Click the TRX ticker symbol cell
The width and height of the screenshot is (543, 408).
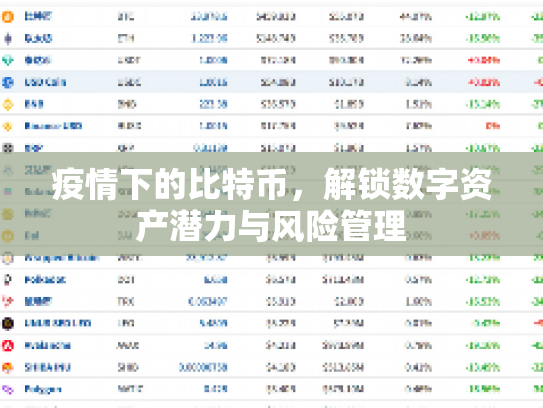pos(126,302)
